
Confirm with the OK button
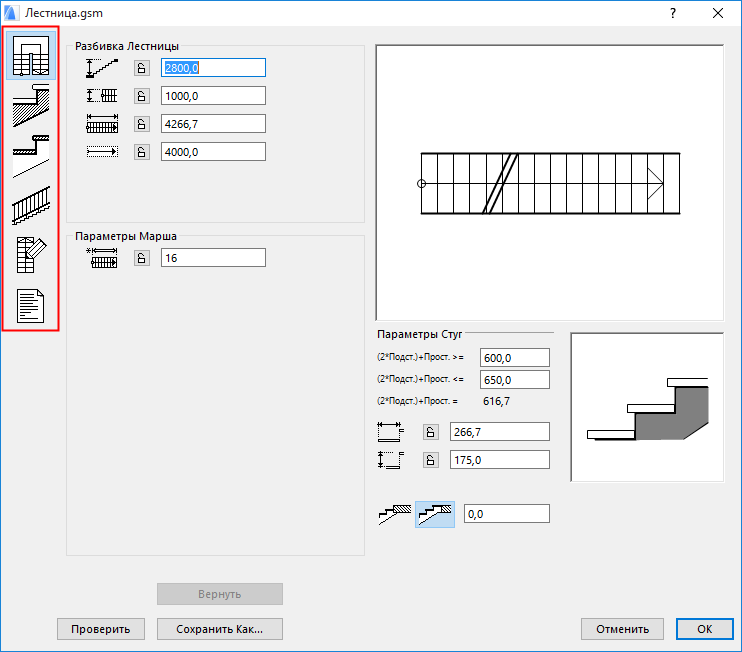tap(705, 629)
